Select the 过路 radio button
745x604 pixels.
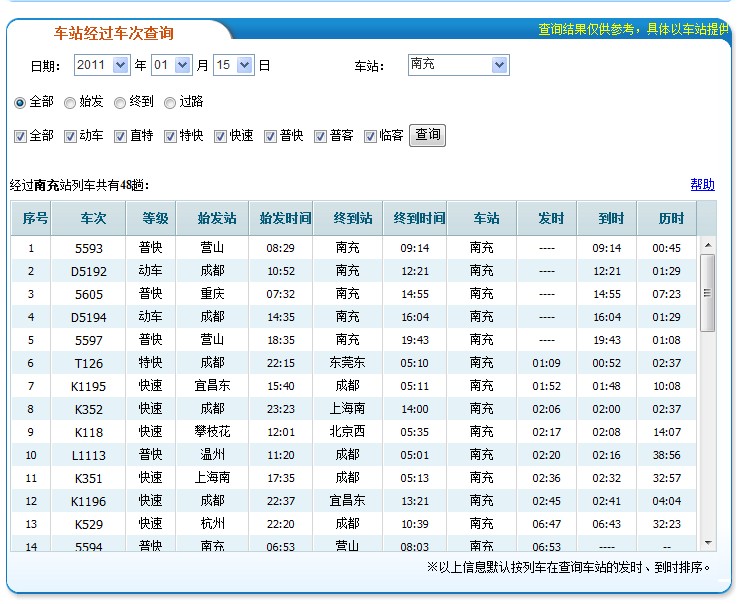[x=170, y=103]
